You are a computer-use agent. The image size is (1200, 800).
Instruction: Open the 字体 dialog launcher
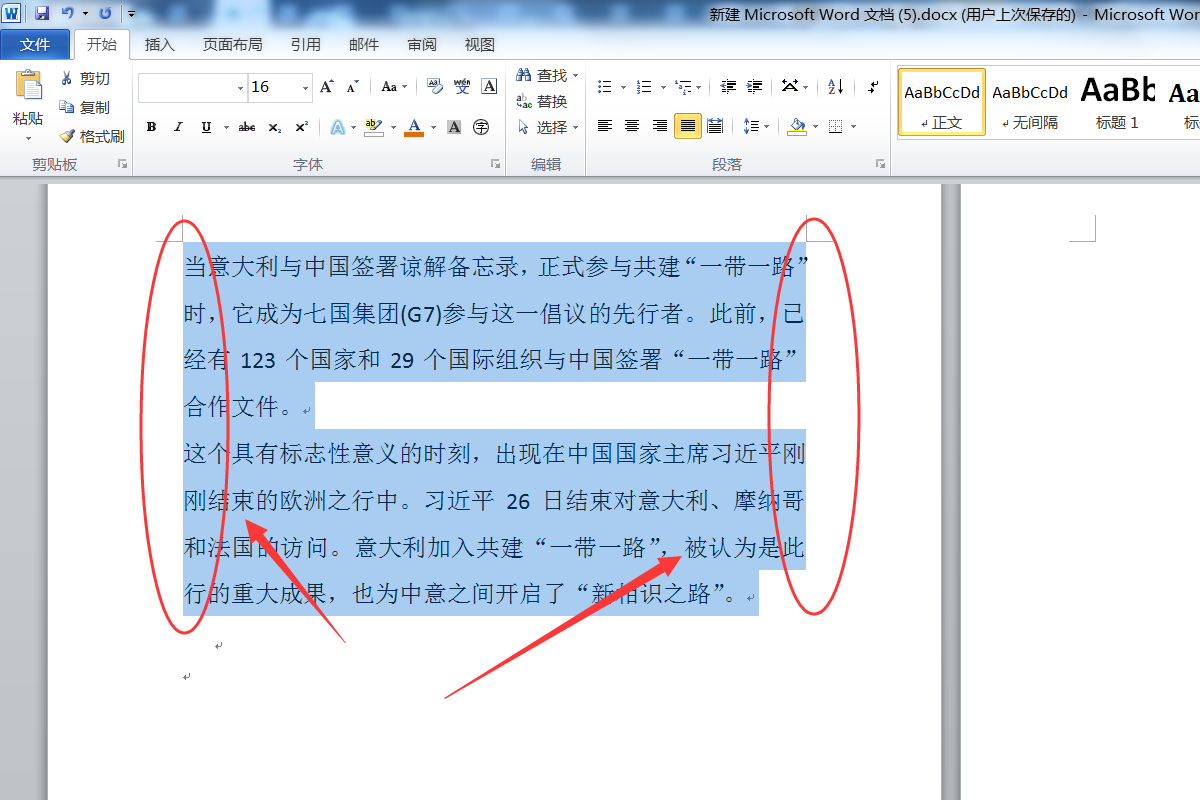[x=494, y=164]
